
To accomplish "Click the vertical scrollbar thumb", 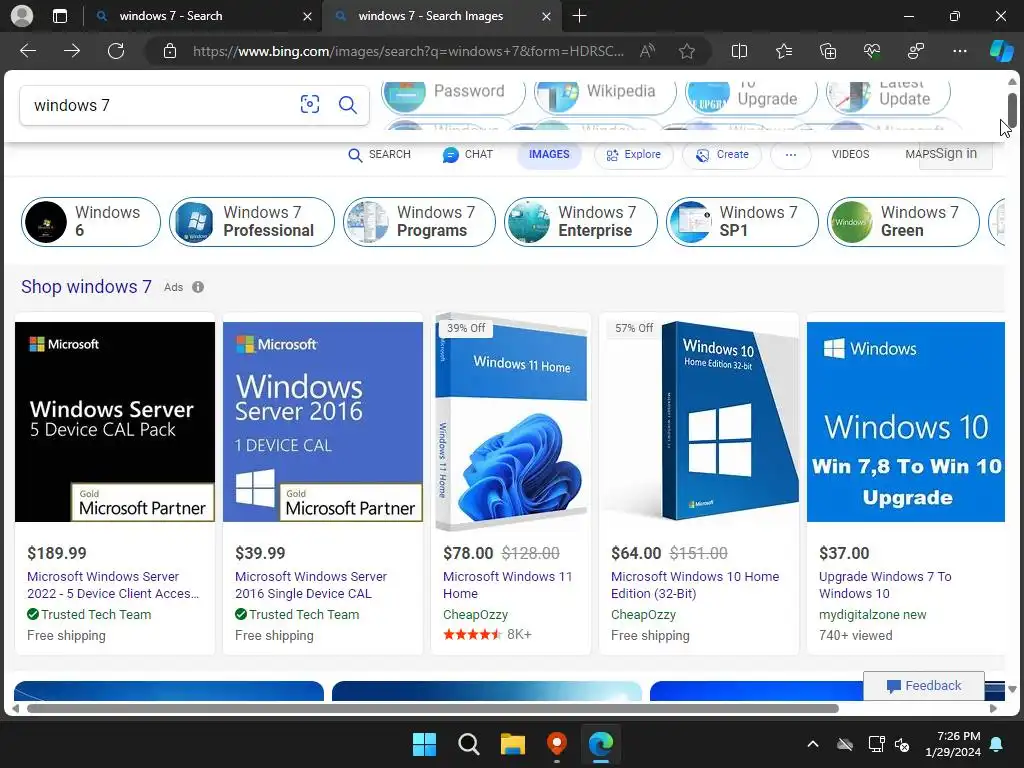I will (1012, 109).
